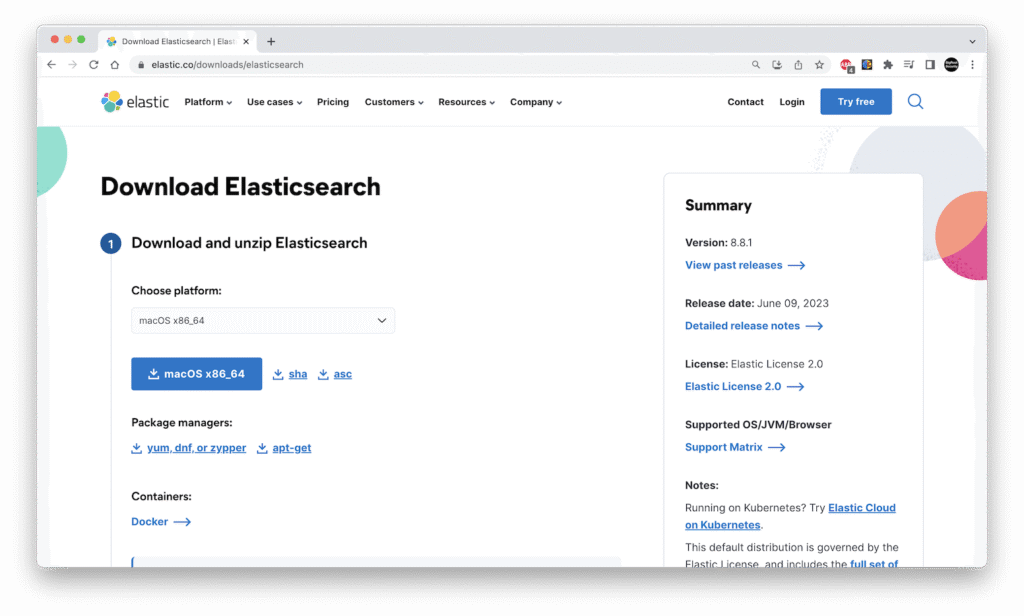The height and width of the screenshot is (616, 1024).
Task: Open tab search chevron at top right
Action: (x=972, y=41)
